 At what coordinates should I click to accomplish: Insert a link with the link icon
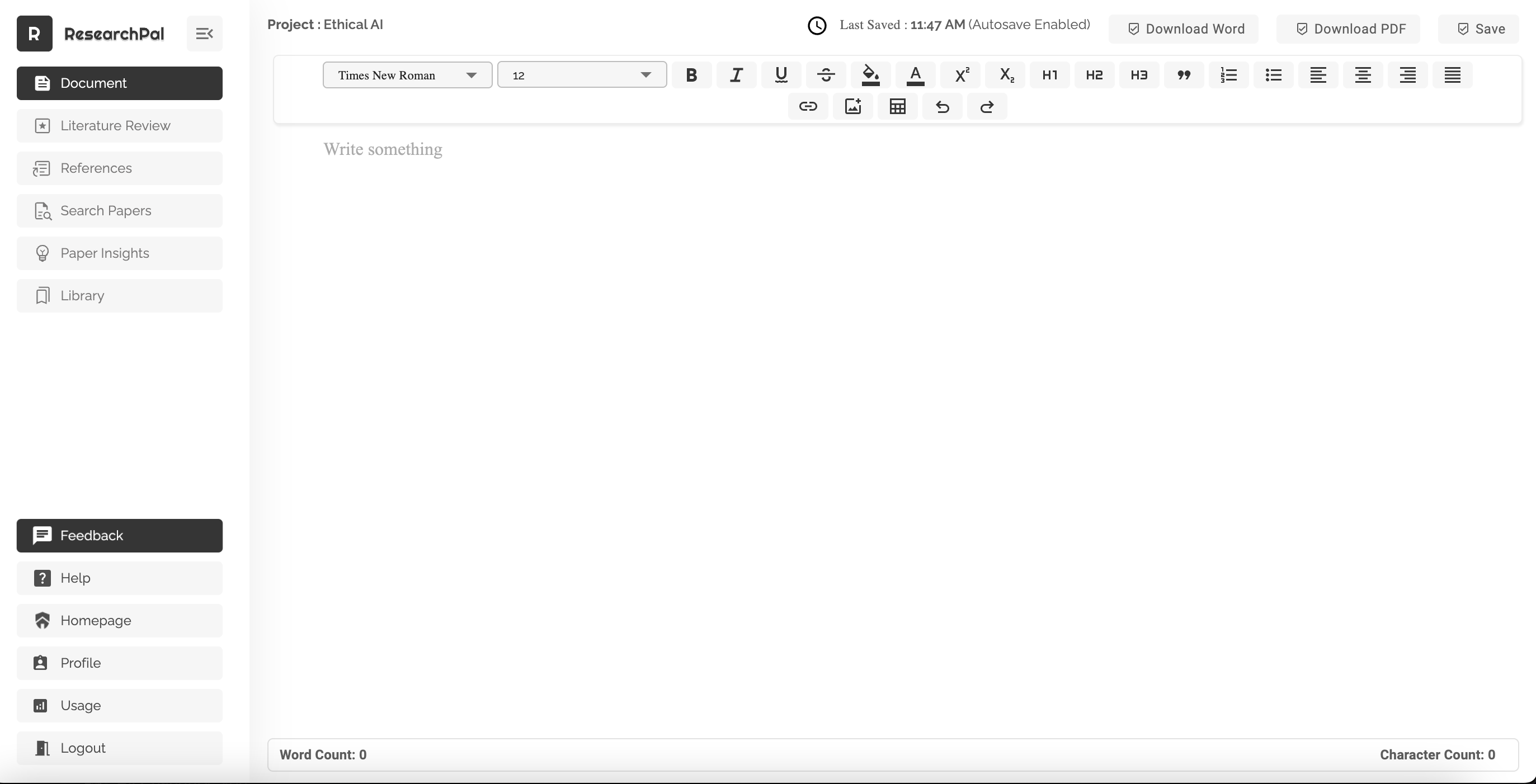tap(808, 107)
